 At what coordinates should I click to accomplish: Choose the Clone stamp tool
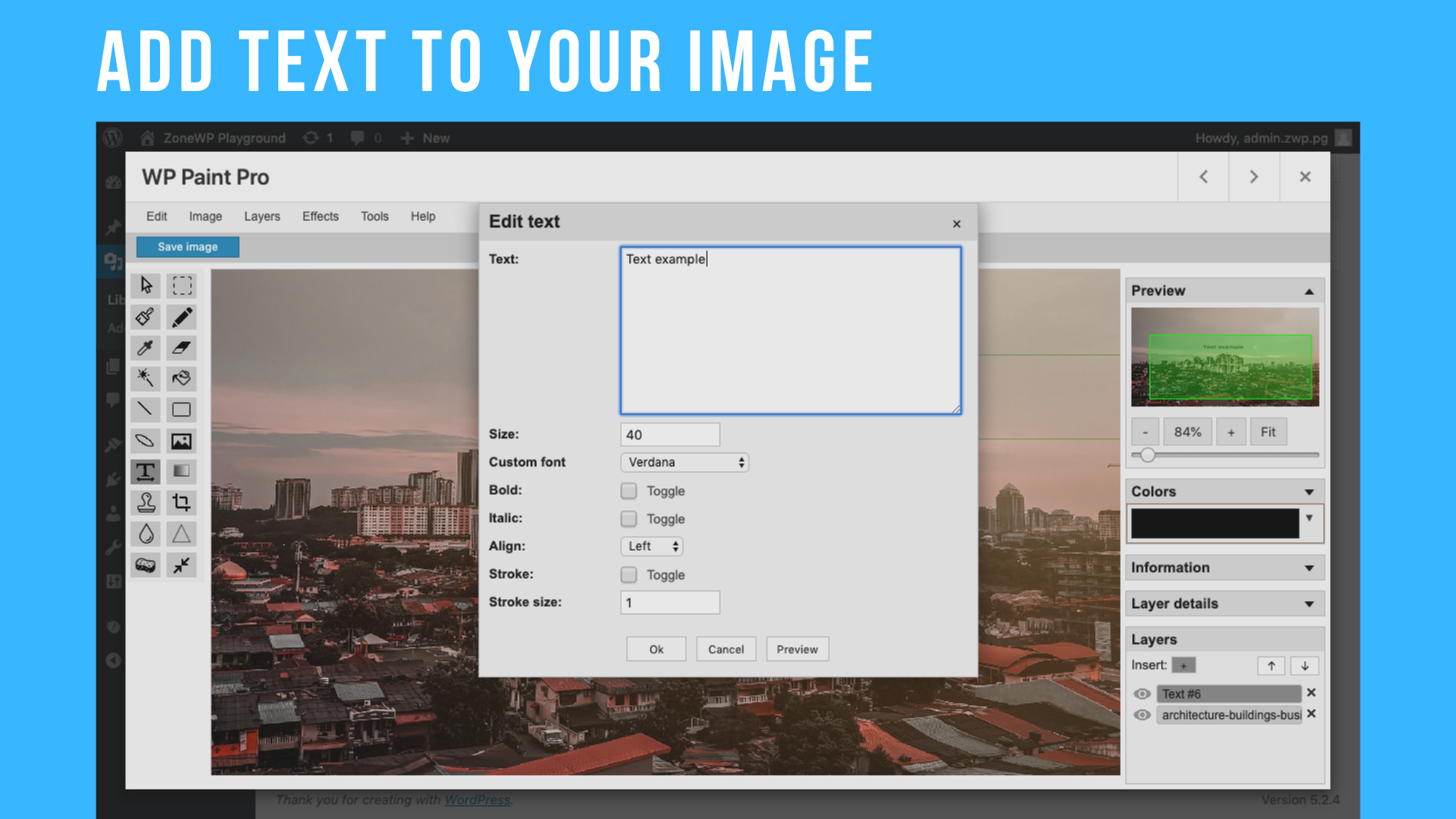(146, 503)
